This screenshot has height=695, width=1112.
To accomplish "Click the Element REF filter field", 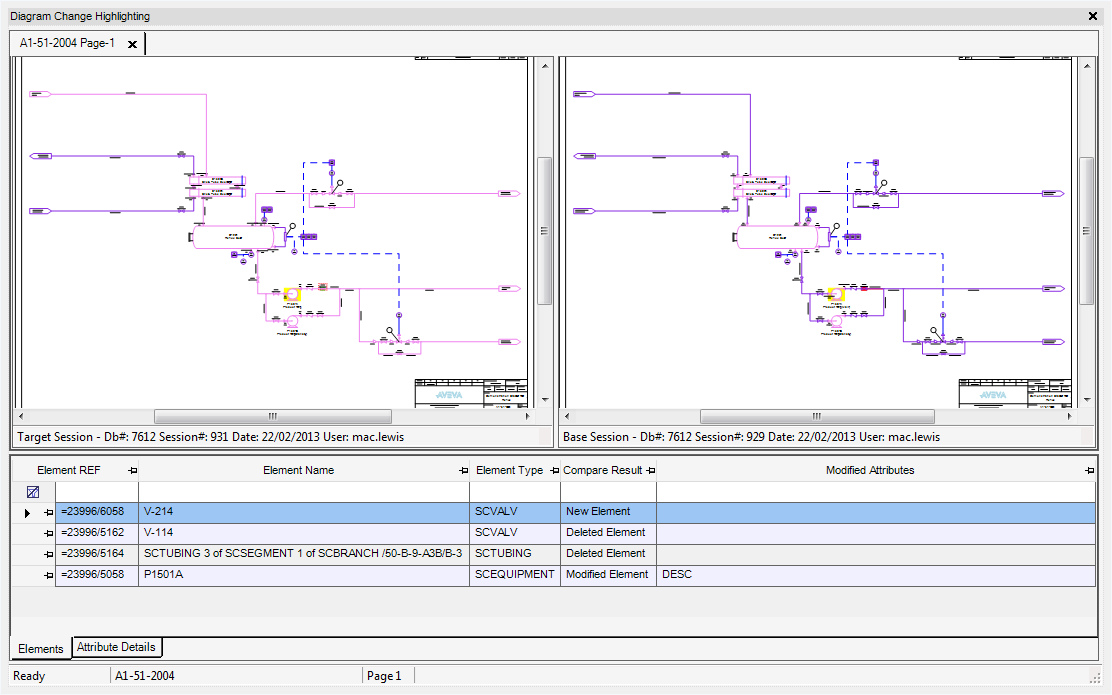I will pos(97,491).
